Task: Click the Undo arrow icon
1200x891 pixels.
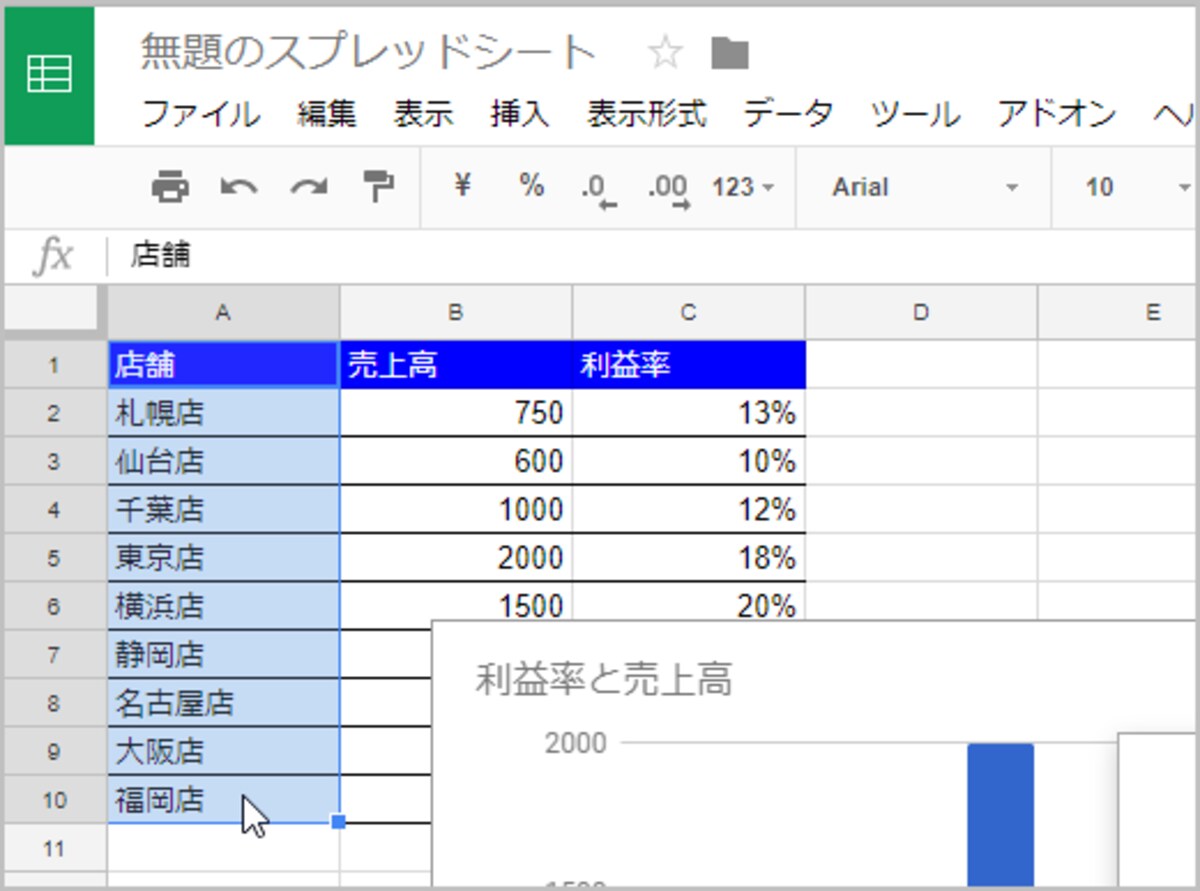Action: click(x=239, y=187)
